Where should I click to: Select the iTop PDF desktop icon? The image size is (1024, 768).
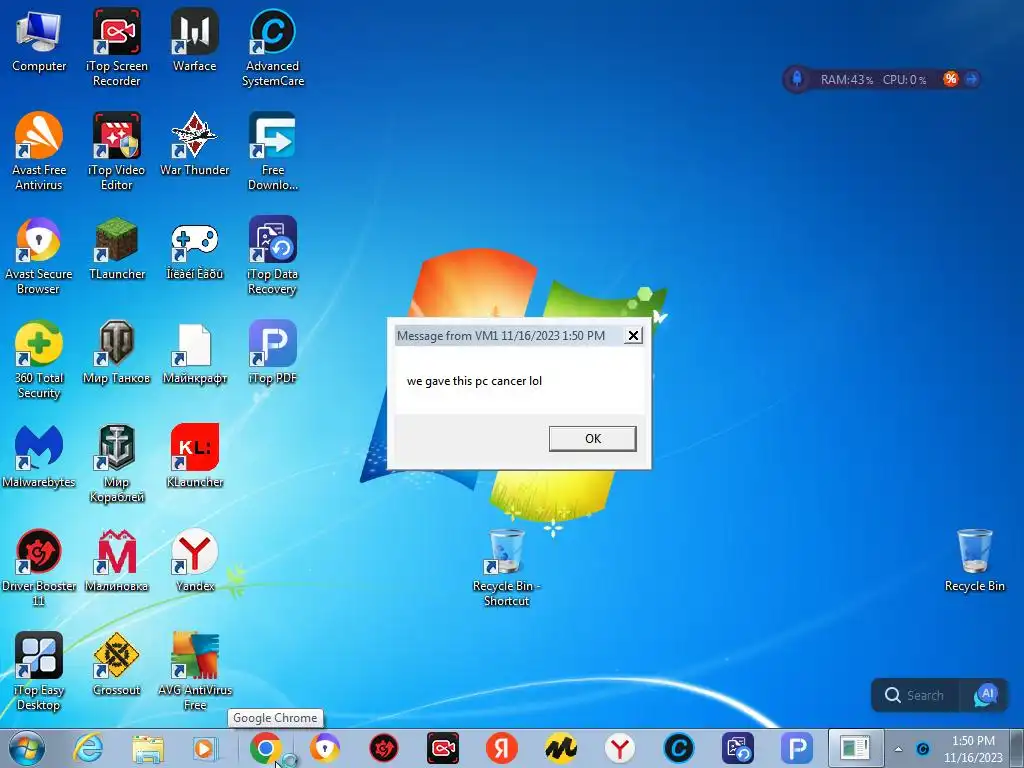pyautogui.click(x=273, y=353)
